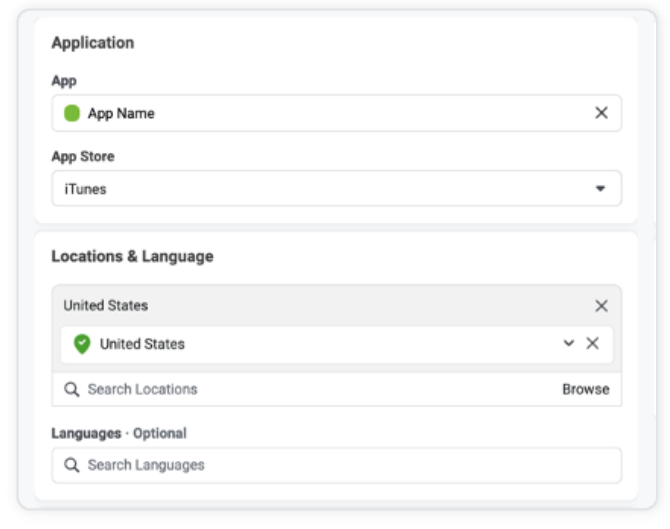Click the Application section heading

92,43
